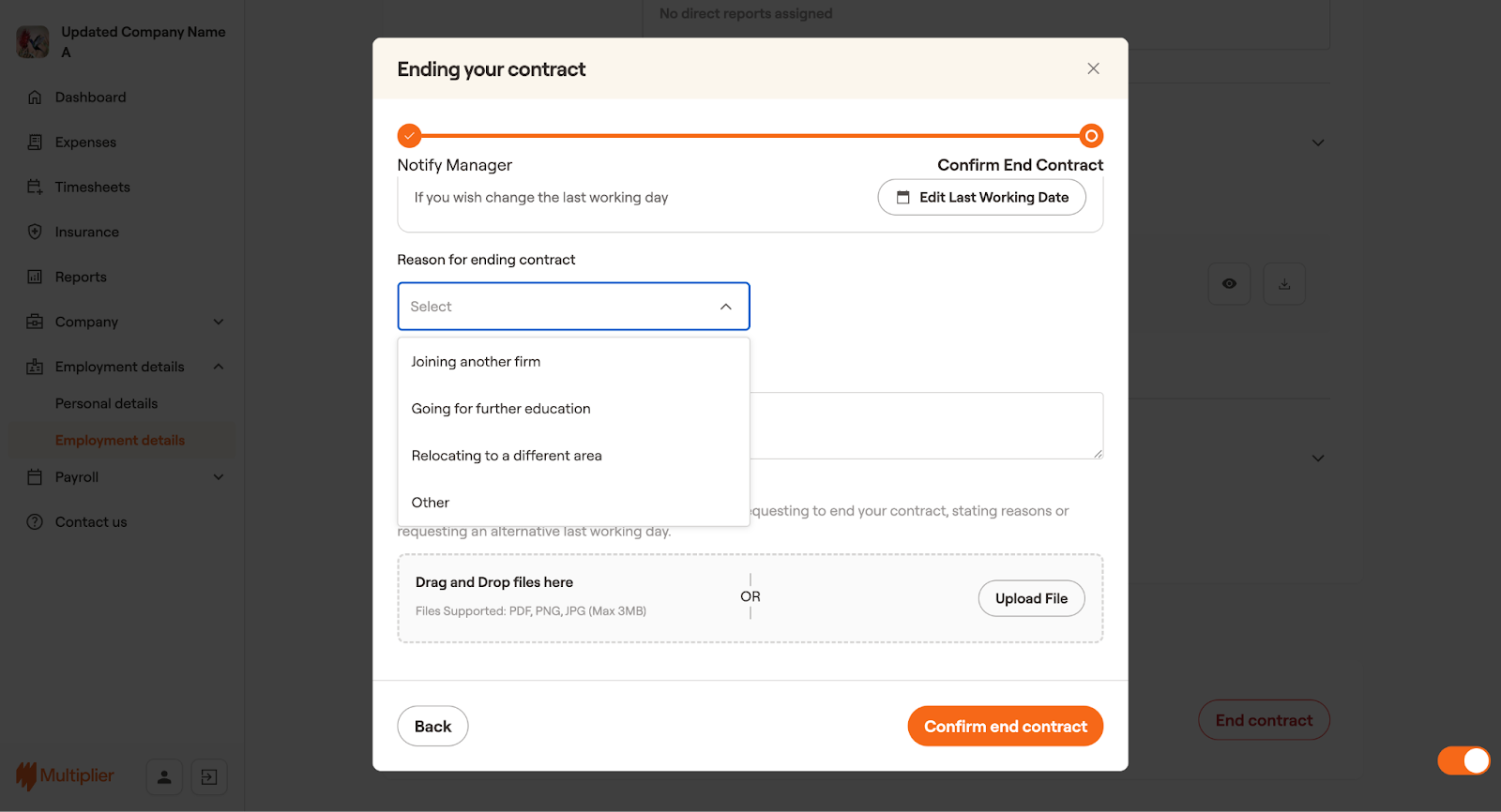Toggle the orange switch at bottom right

1463,760
